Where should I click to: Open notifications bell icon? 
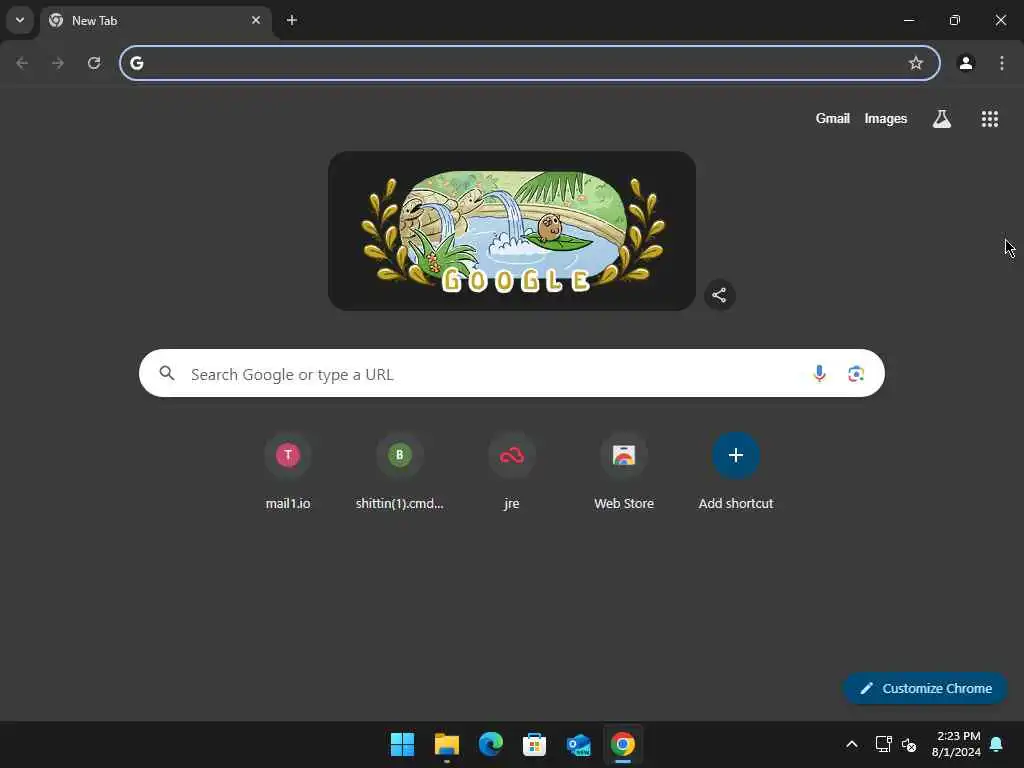coord(996,744)
